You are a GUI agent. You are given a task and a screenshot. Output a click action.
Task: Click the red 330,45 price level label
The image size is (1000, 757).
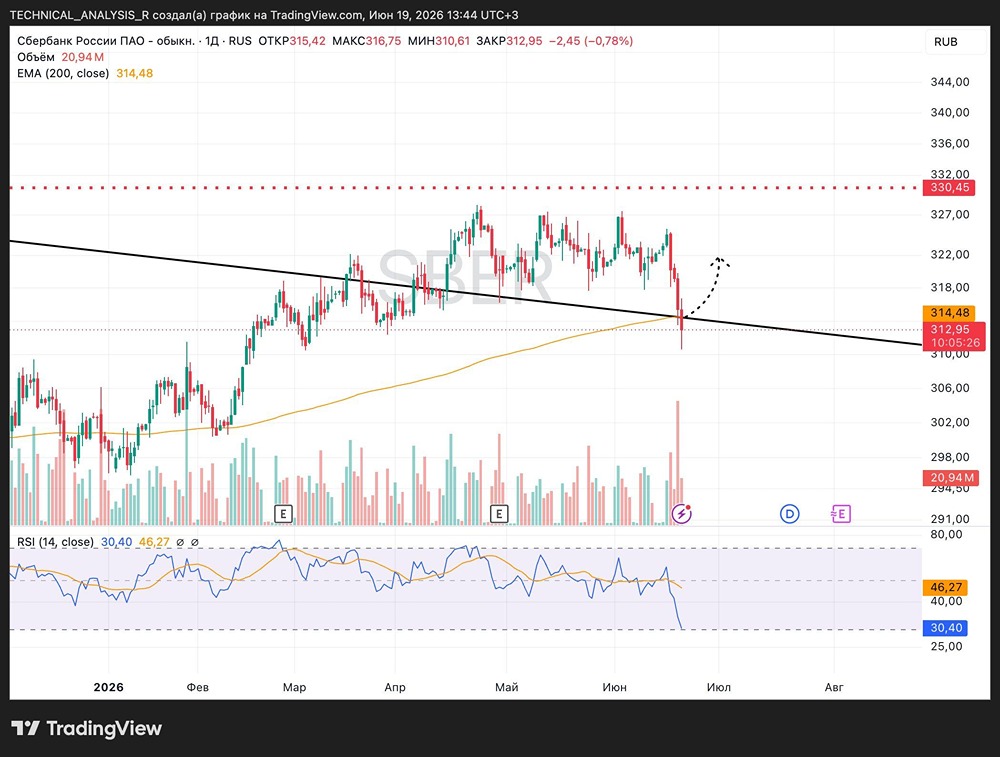pyautogui.click(x=950, y=187)
